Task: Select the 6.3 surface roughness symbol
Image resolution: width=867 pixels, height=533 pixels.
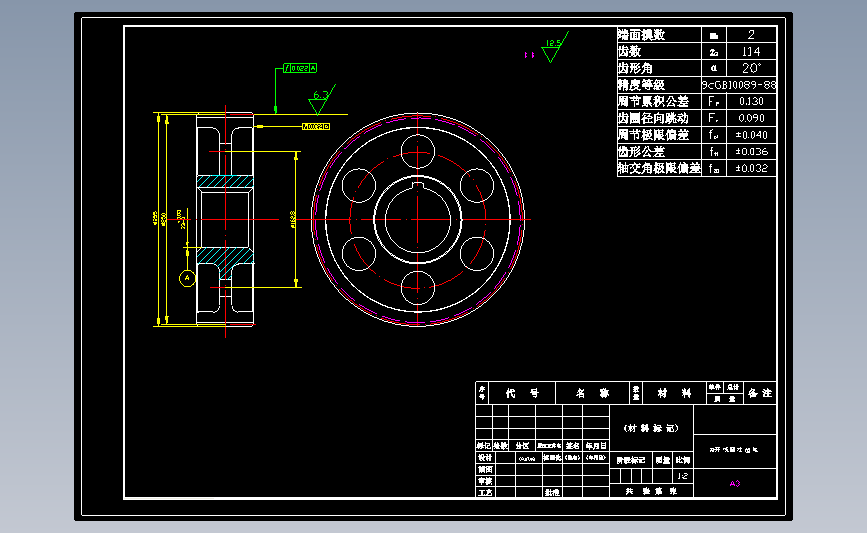Action: pos(321,100)
